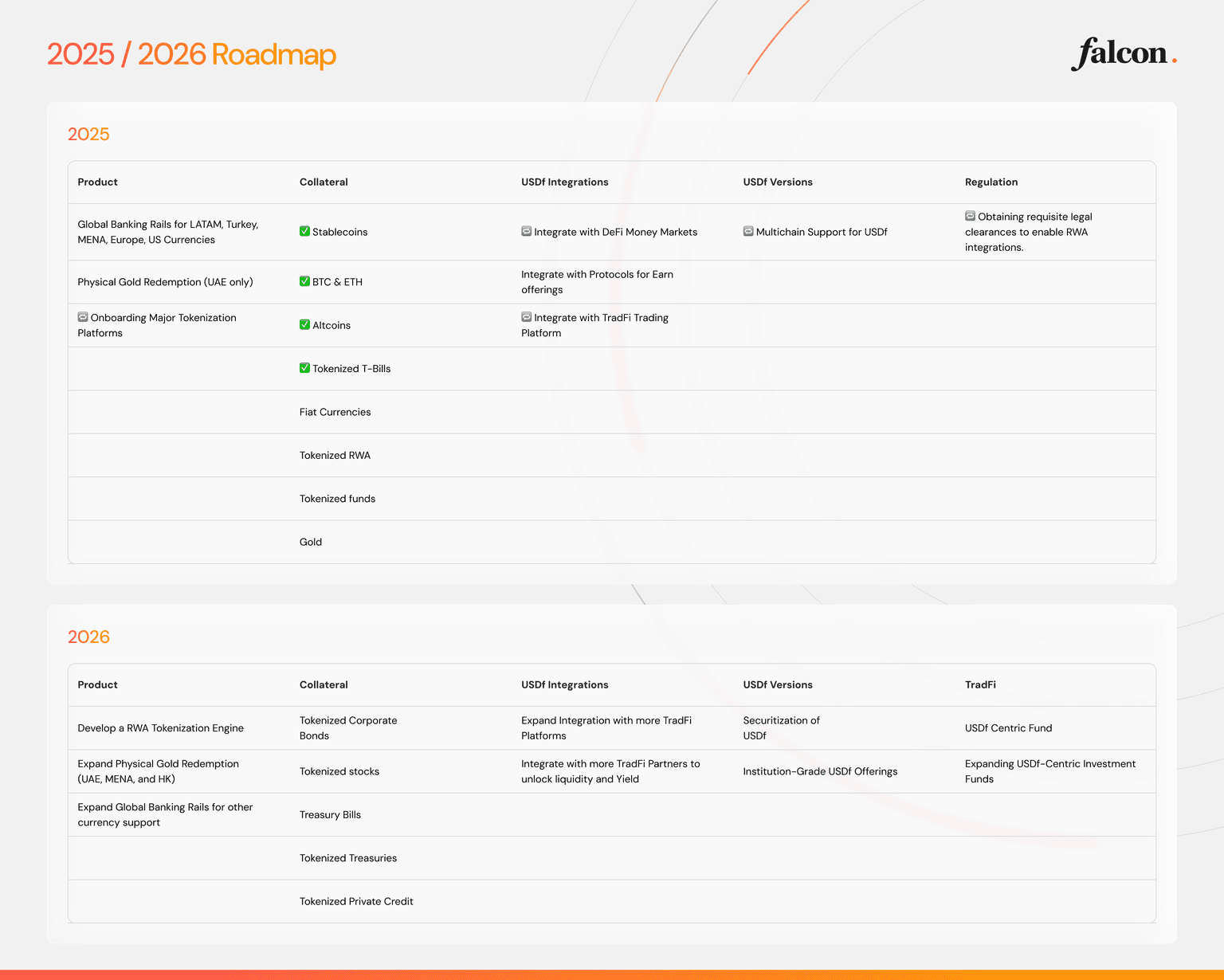Click the "2025 / 2026 Roadmap" page title
The height and width of the screenshot is (980, 1224).
click(x=191, y=54)
